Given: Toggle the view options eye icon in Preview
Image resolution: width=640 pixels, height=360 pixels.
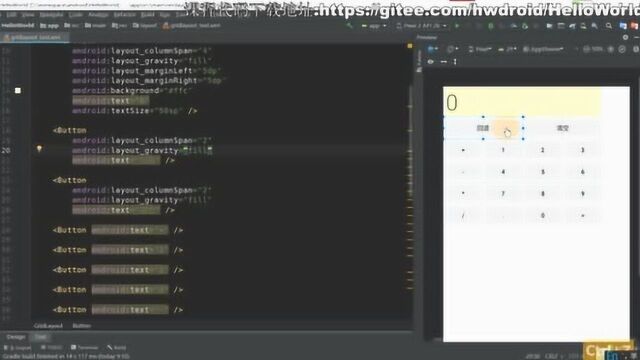Looking at the screenshot, I should click(x=431, y=62).
